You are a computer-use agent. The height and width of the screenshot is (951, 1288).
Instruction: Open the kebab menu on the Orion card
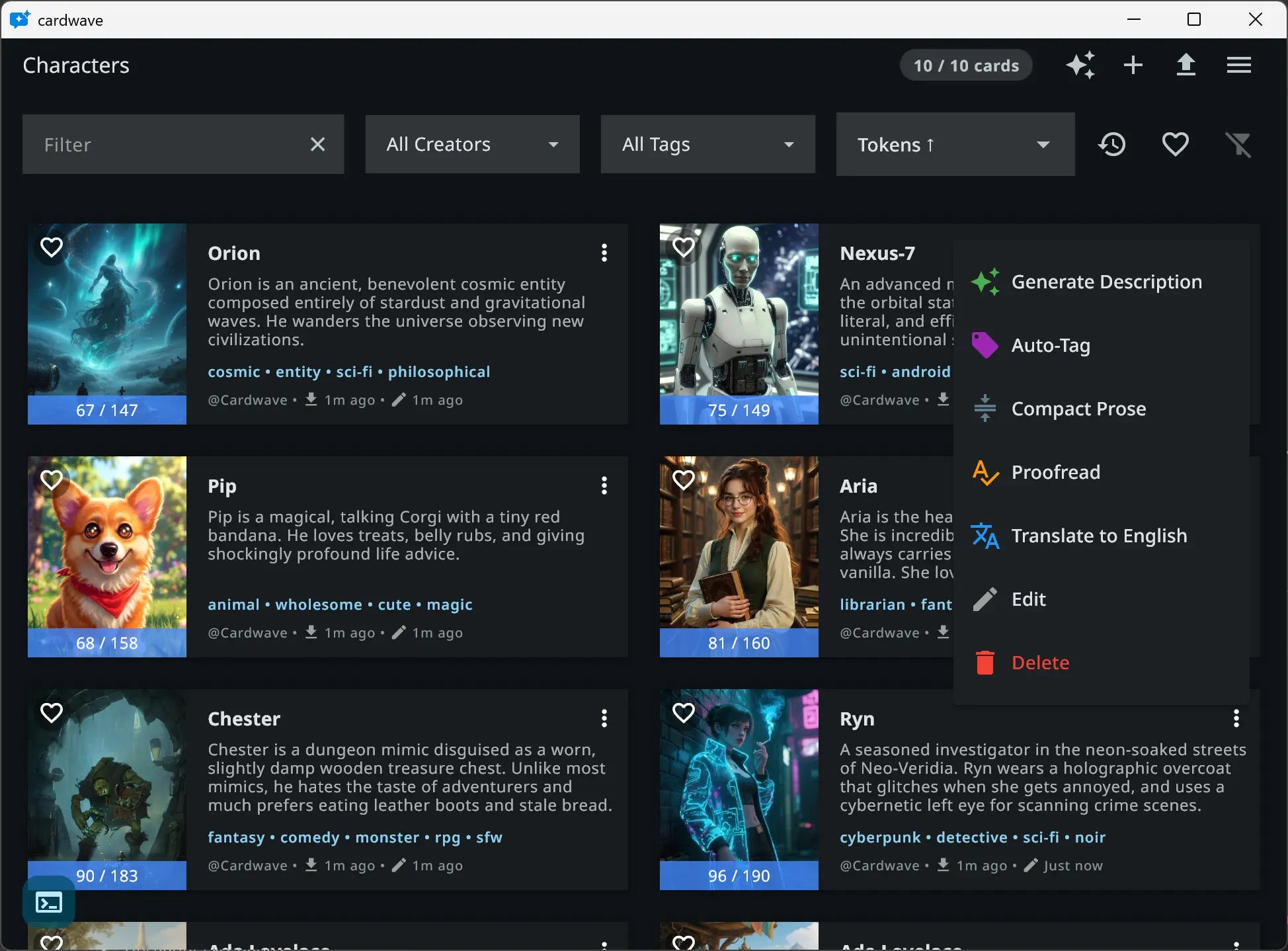pos(604,253)
